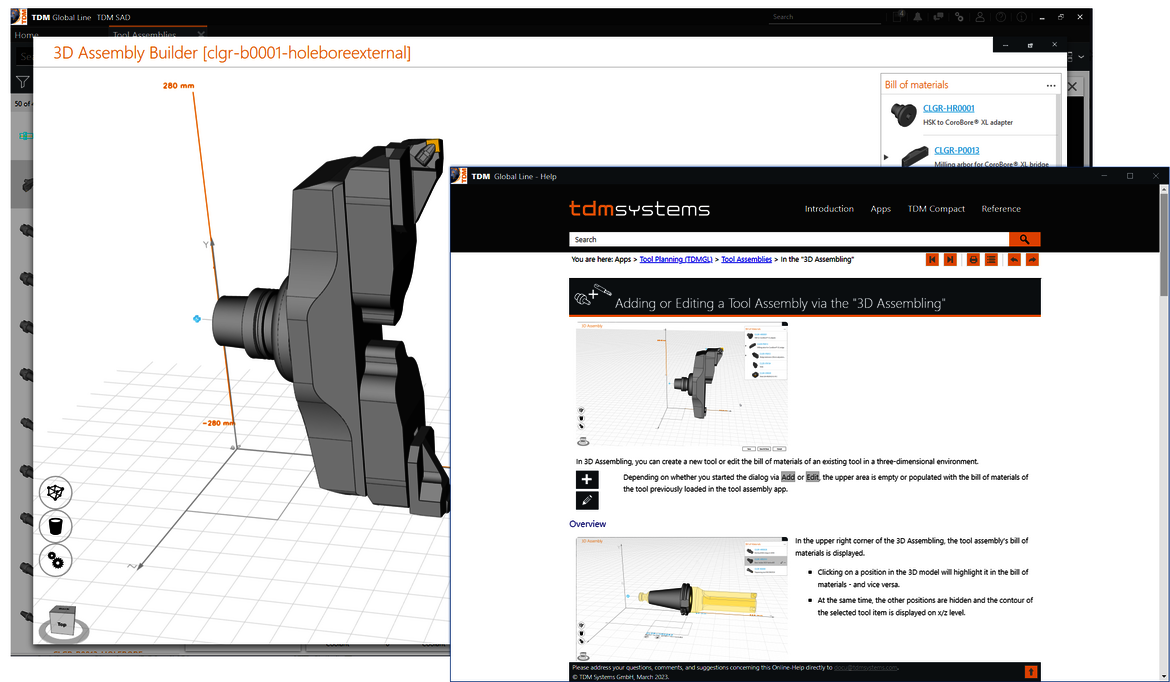This screenshot has width=1170, height=682.
Task: Expand the CLGR-P0013 item in bill of materials
Action: point(886,157)
